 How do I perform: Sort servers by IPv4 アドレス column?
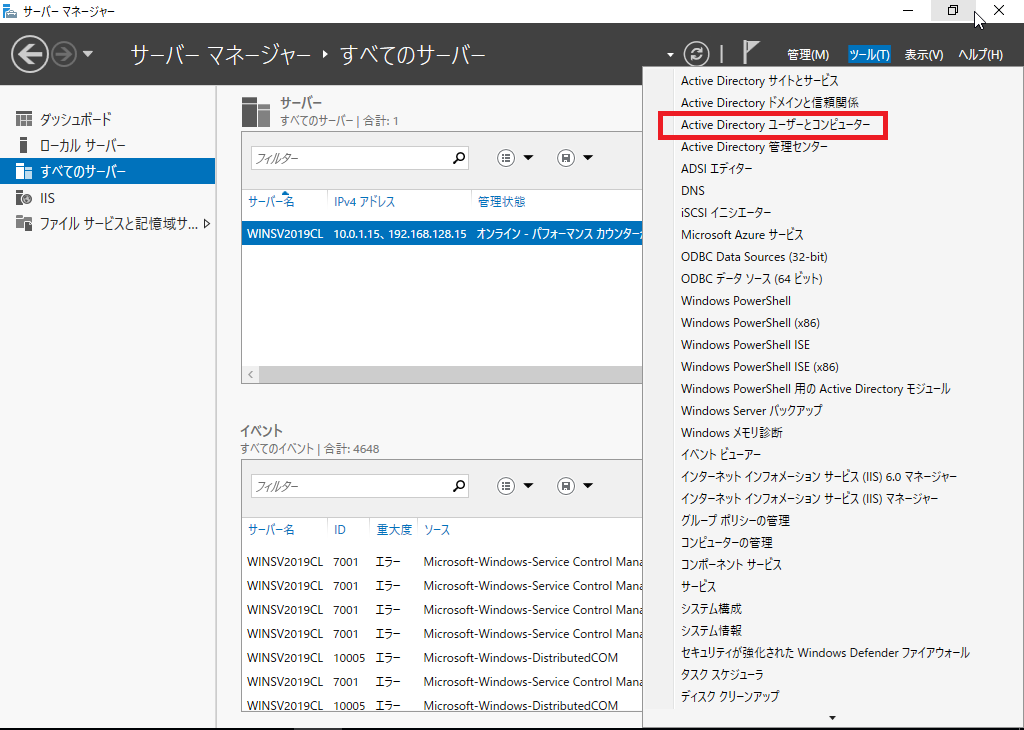click(364, 202)
